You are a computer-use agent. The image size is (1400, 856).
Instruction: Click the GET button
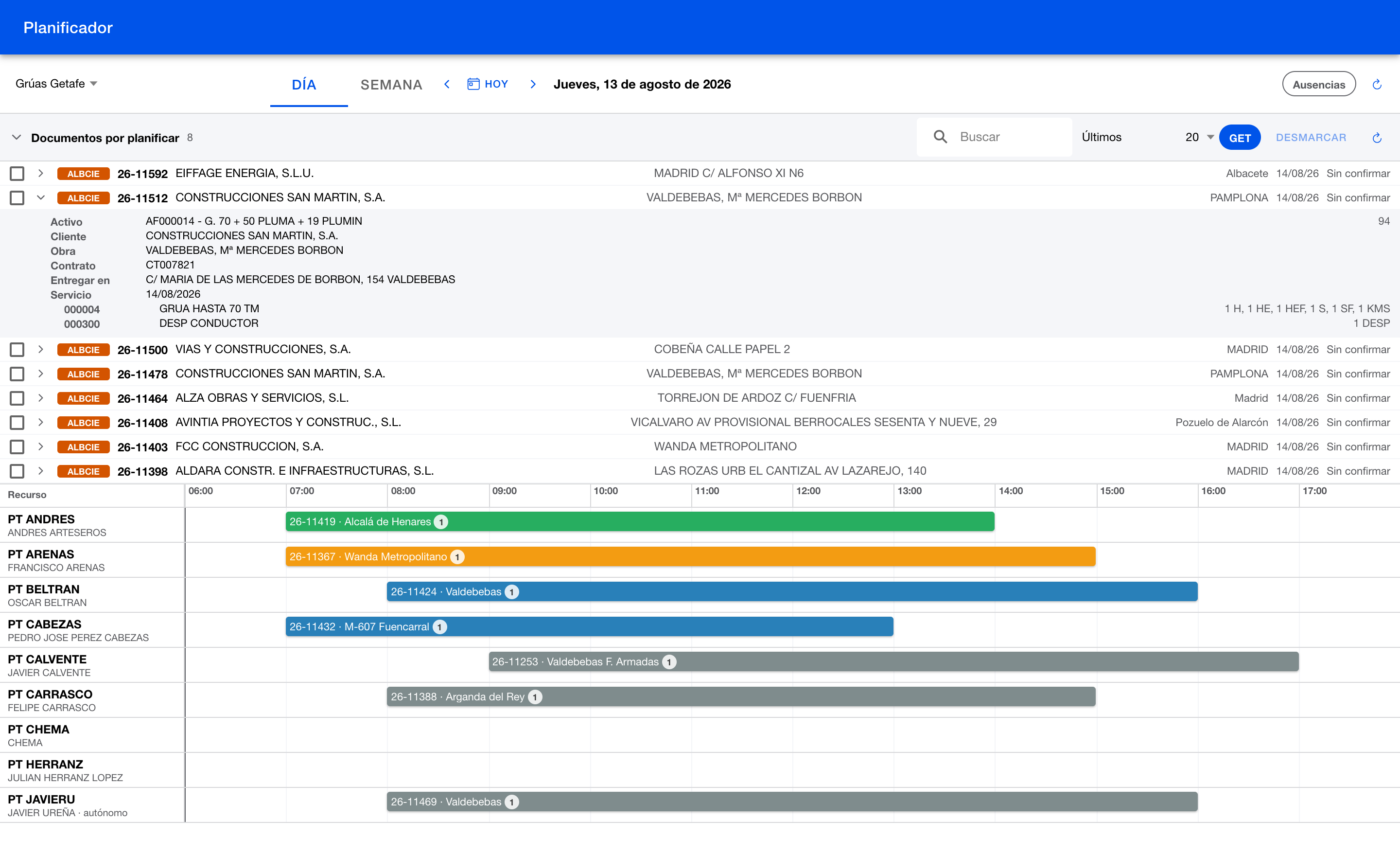click(x=1240, y=138)
